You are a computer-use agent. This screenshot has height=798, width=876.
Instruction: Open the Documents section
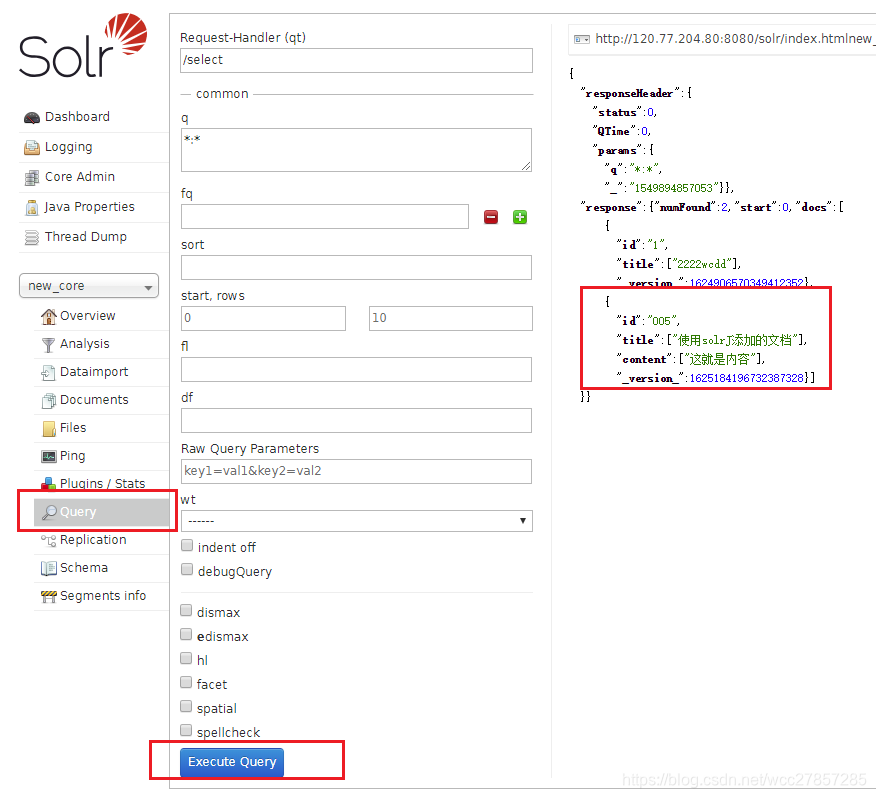94,400
